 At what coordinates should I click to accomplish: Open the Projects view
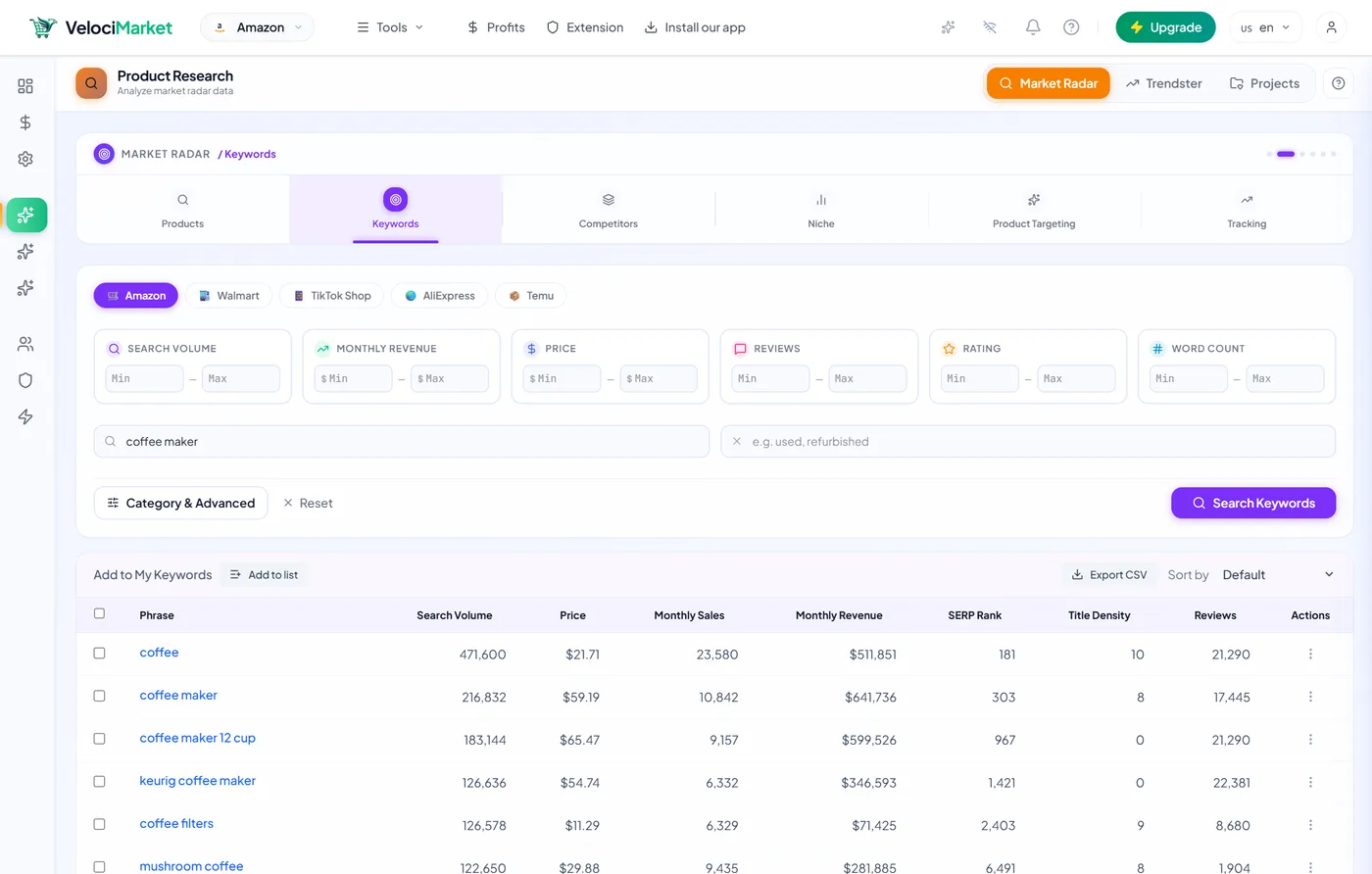click(1265, 83)
